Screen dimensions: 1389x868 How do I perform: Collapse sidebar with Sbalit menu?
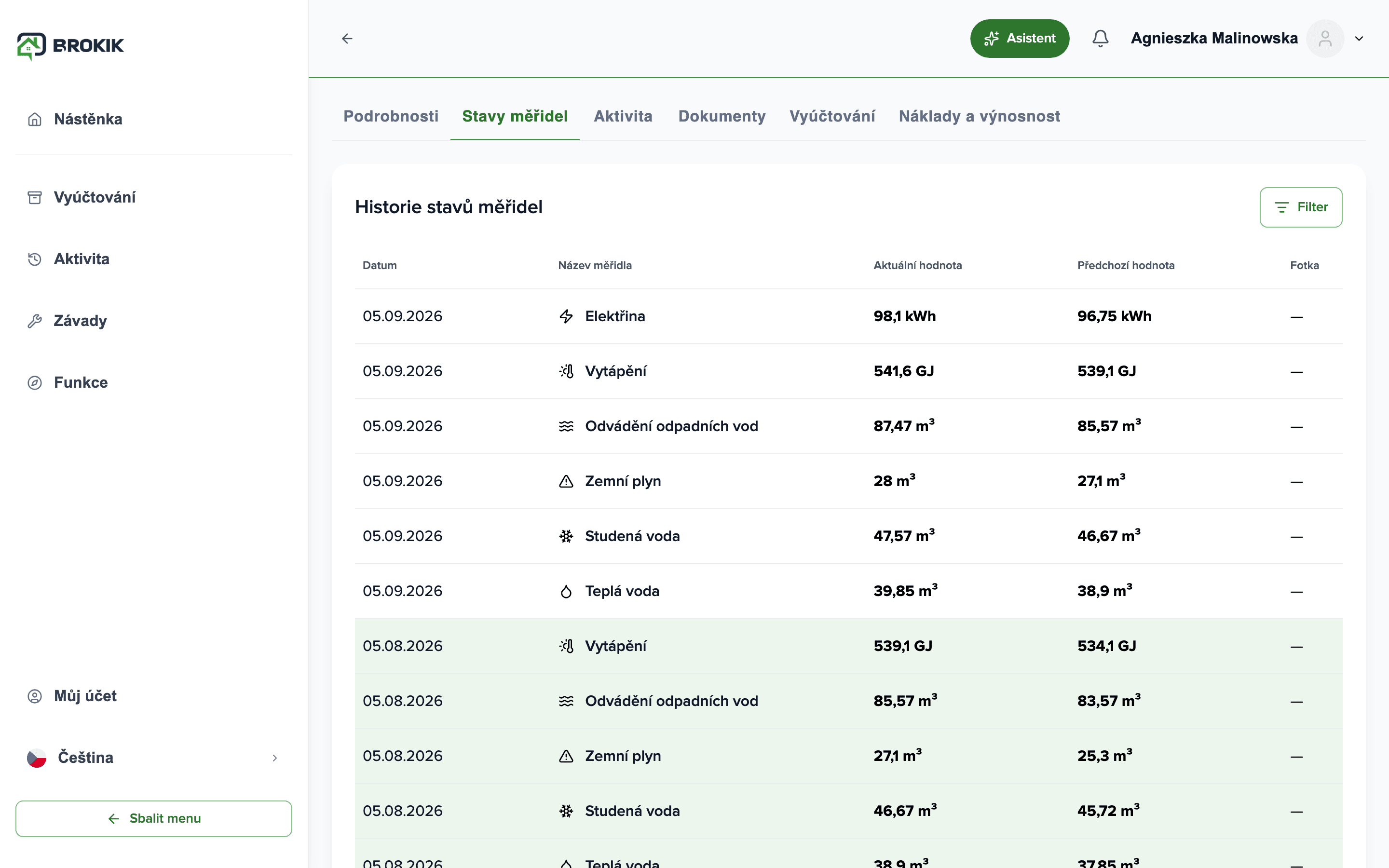tap(154, 819)
